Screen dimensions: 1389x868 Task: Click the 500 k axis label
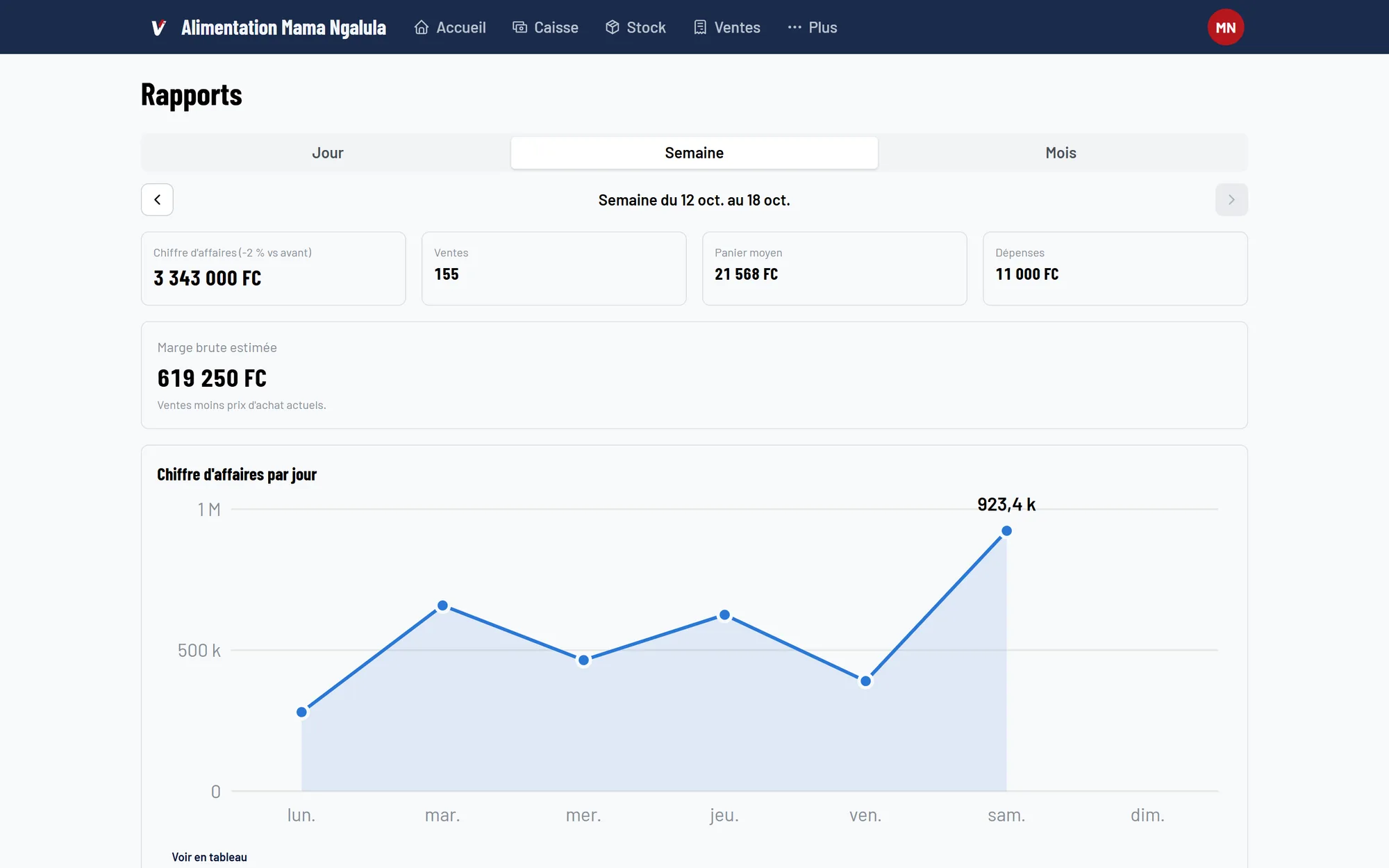(x=199, y=651)
